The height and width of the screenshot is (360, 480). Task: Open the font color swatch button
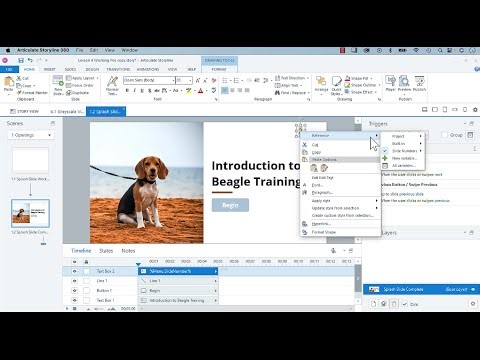(x=200, y=91)
